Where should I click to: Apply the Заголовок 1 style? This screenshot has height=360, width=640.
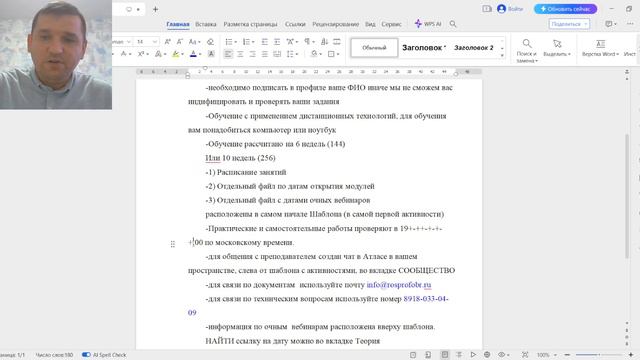coord(424,48)
